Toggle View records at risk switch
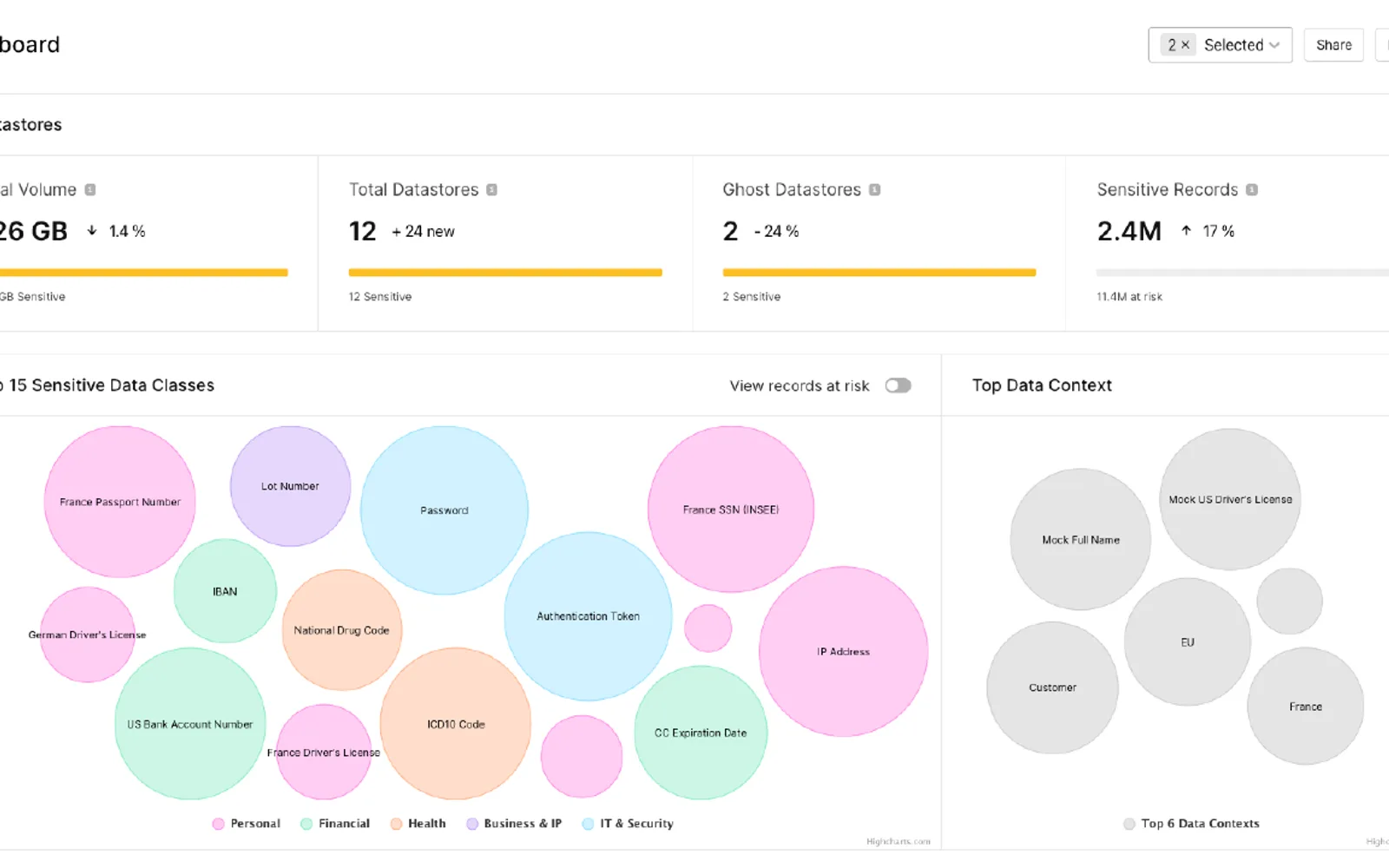 coord(898,385)
